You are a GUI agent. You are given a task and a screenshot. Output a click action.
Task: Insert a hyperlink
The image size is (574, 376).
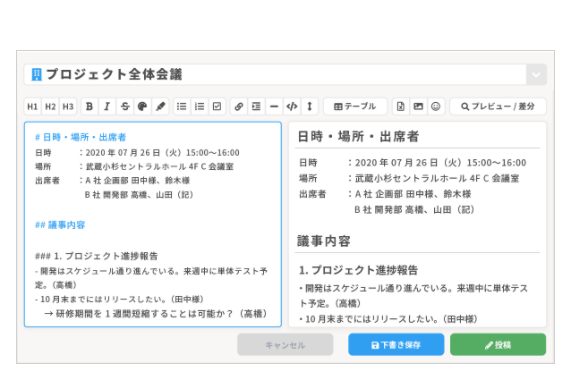239,107
